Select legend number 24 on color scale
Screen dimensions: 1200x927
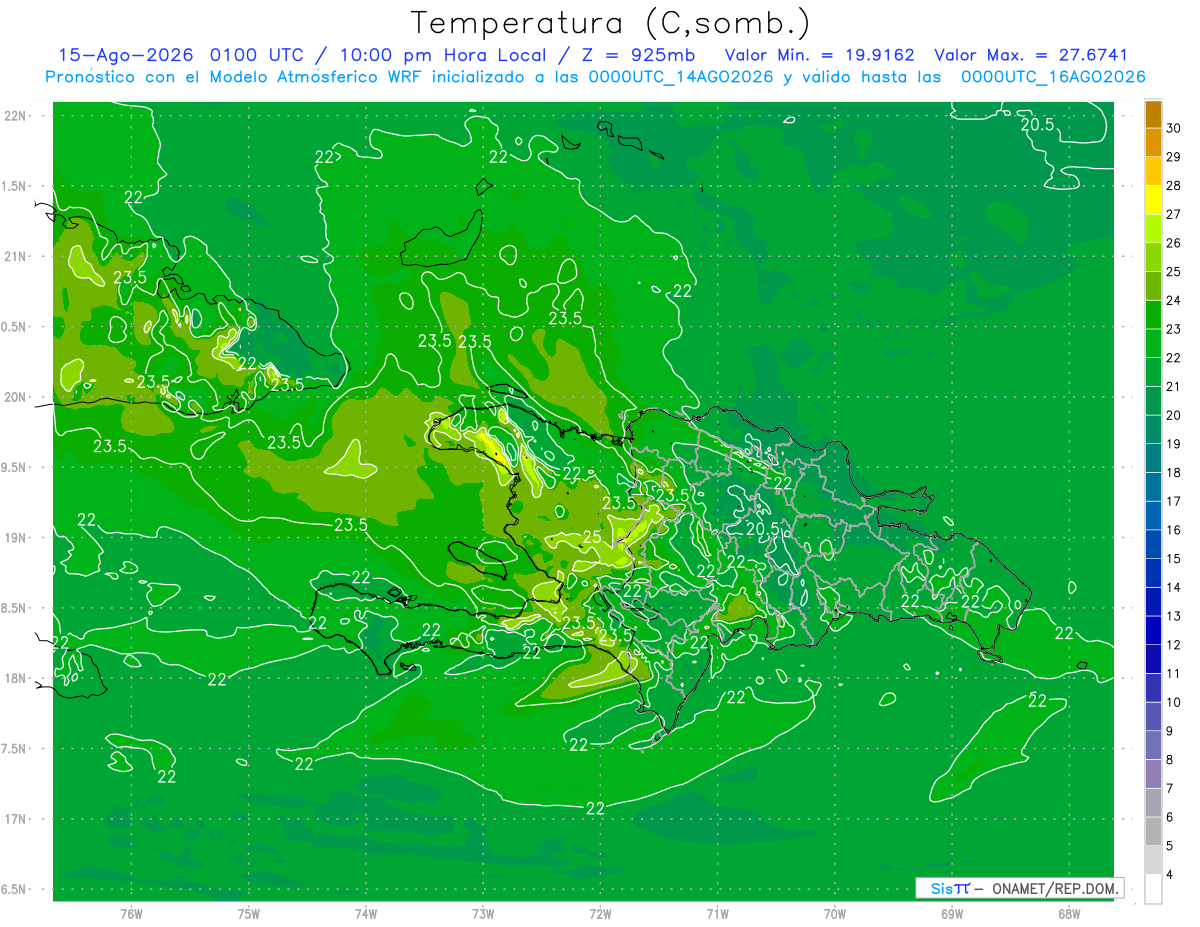coord(1173,300)
